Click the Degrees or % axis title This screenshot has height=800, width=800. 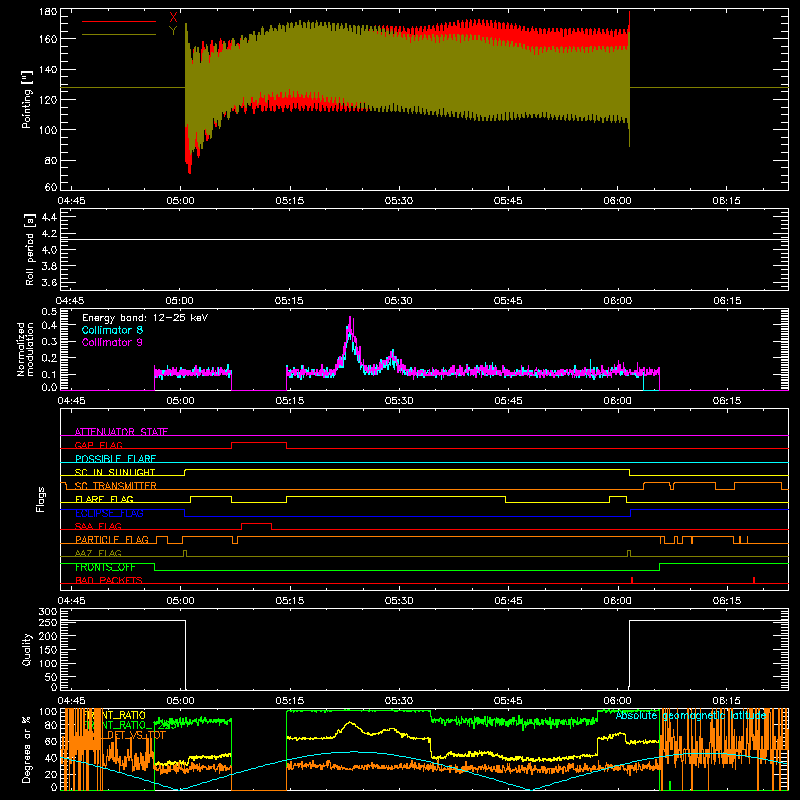point(27,749)
